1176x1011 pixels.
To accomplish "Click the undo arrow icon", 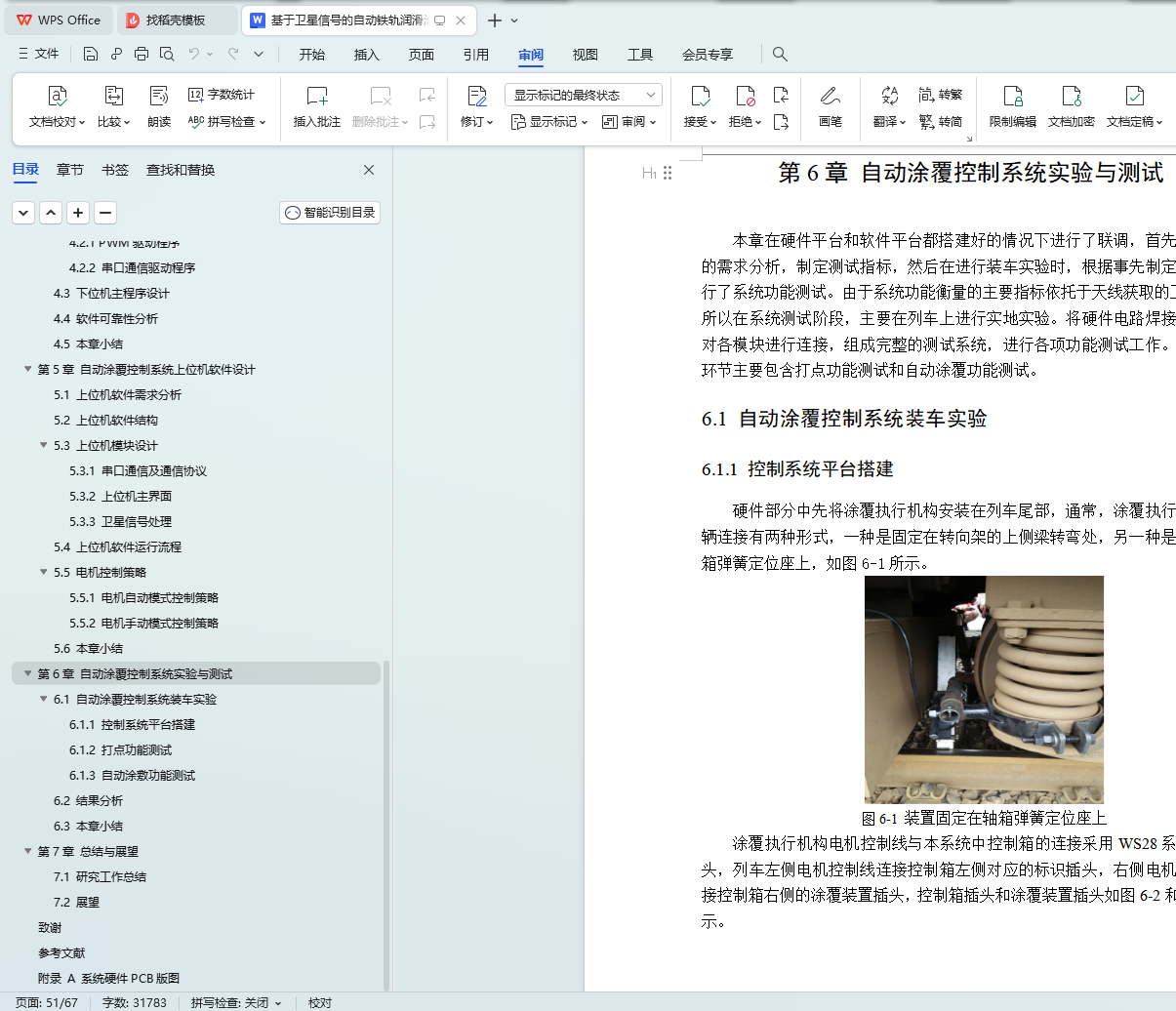I will (194, 54).
